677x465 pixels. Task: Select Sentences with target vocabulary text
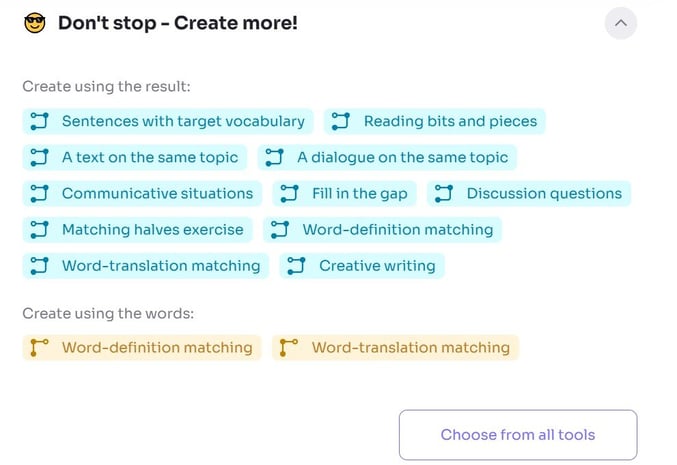[183, 121]
